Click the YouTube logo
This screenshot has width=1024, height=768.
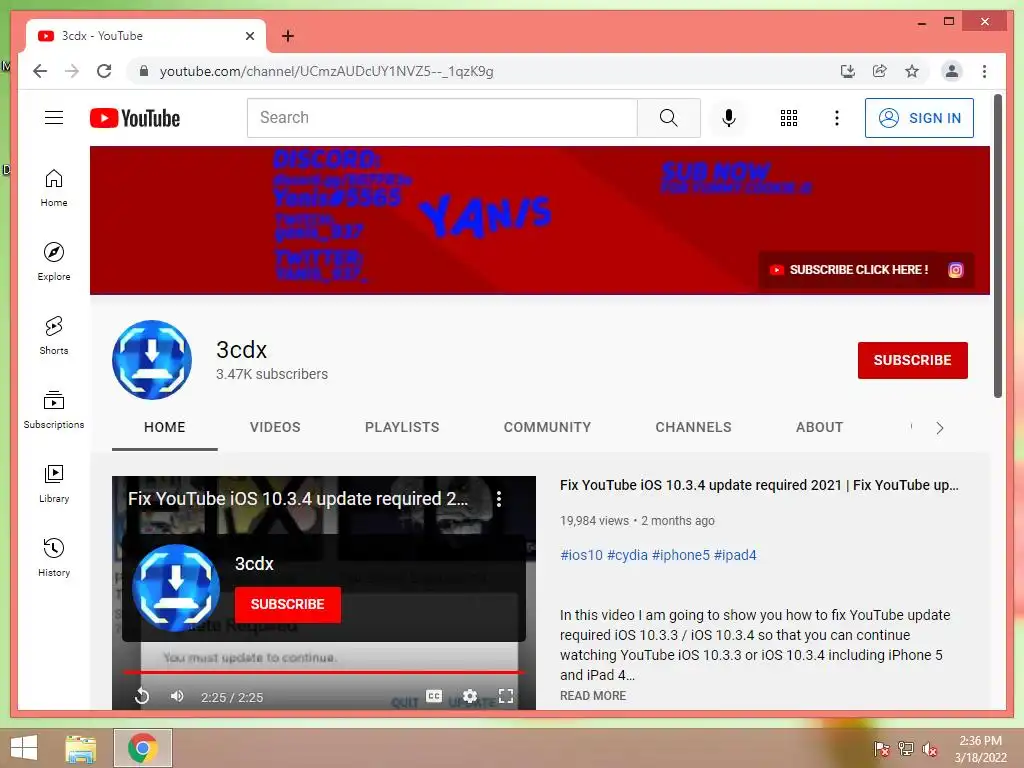pyautogui.click(x=135, y=118)
